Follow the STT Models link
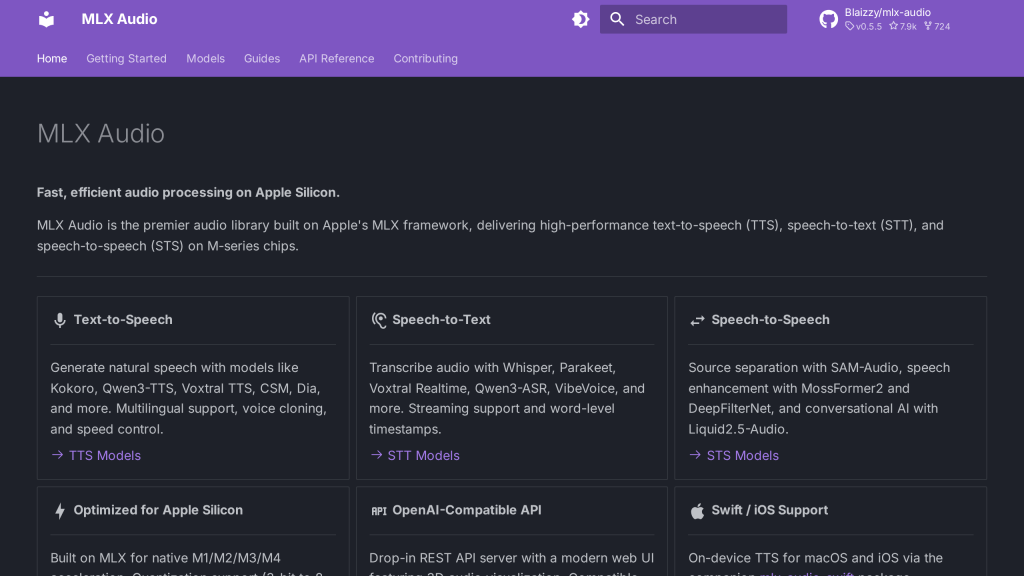This screenshot has height=576, width=1024. tap(424, 456)
